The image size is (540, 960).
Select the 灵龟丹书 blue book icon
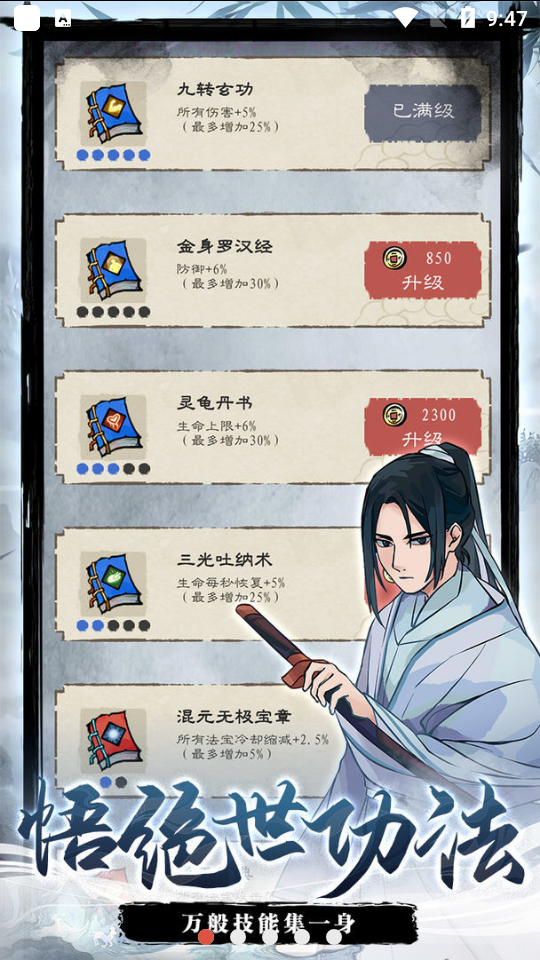[x=113, y=427]
